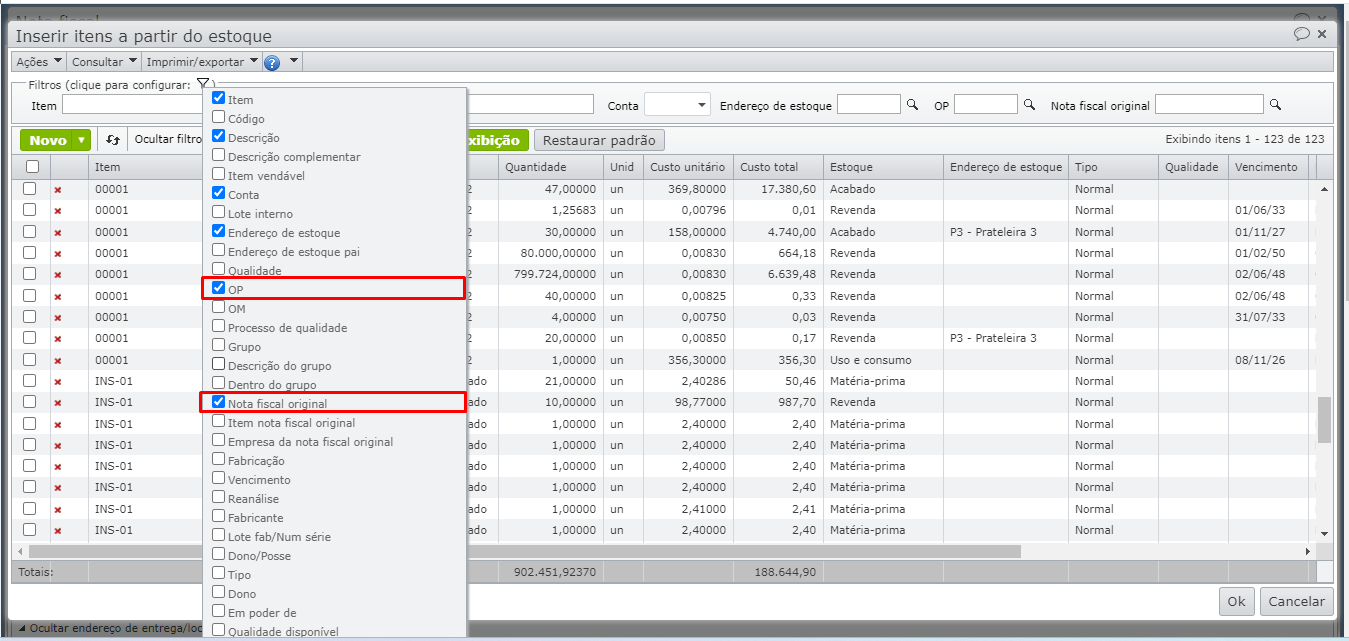Sort by the Vencimento column header
1349x641 pixels.
pos(1267,167)
